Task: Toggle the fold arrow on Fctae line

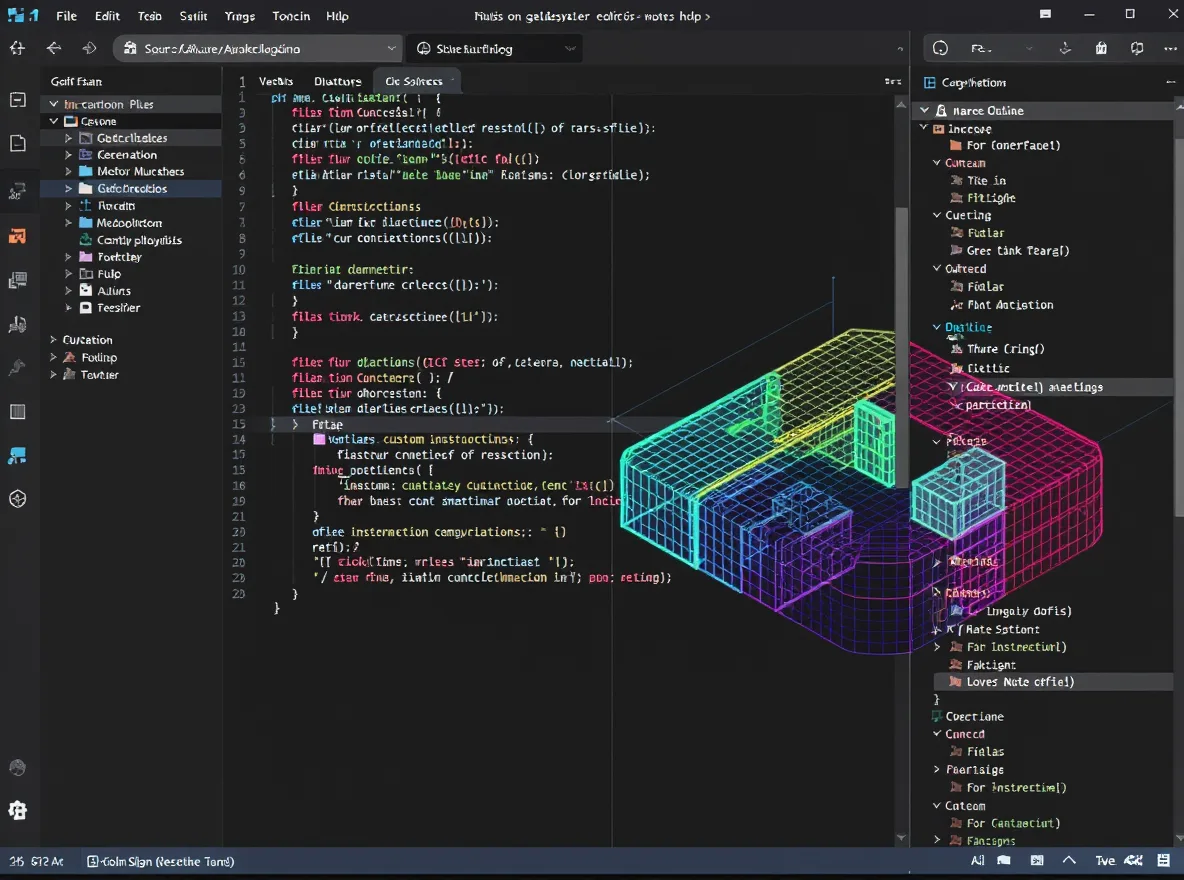Action: tap(295, 425)
